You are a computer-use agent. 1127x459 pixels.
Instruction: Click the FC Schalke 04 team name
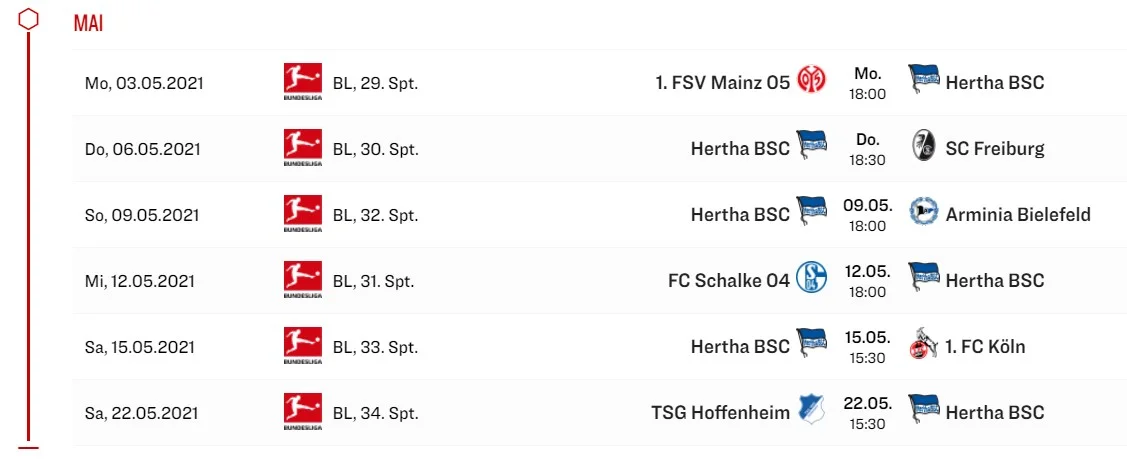pos(729,281)
